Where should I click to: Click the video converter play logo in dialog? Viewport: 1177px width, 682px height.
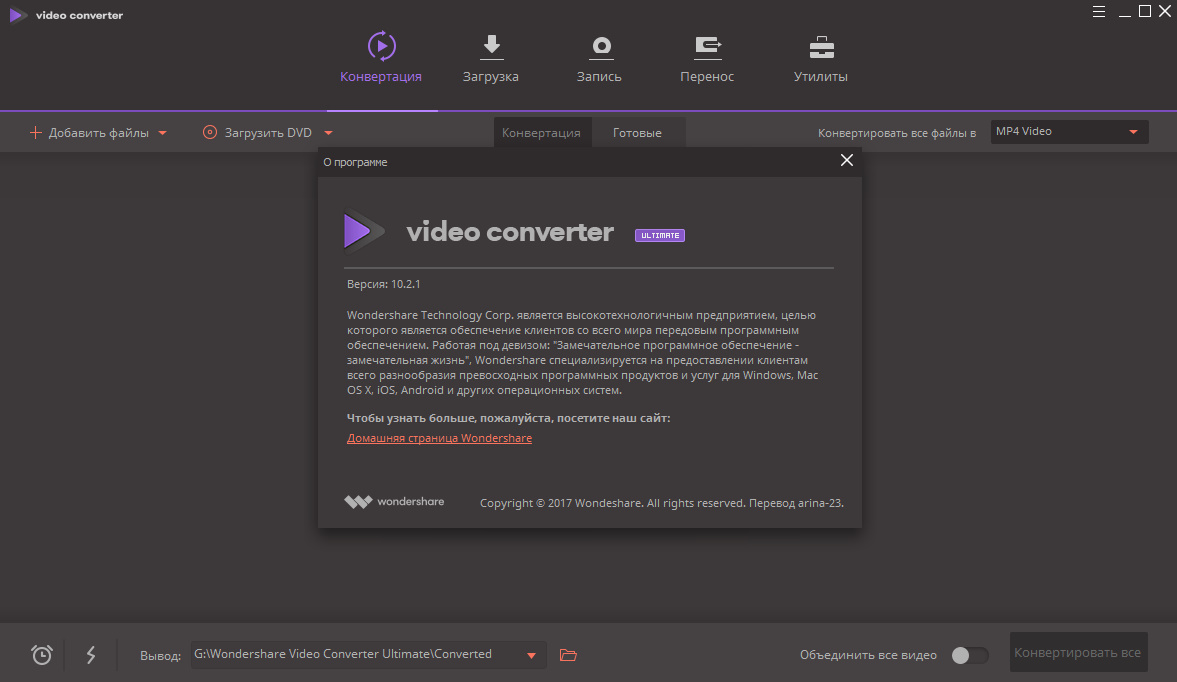point(364,231)
